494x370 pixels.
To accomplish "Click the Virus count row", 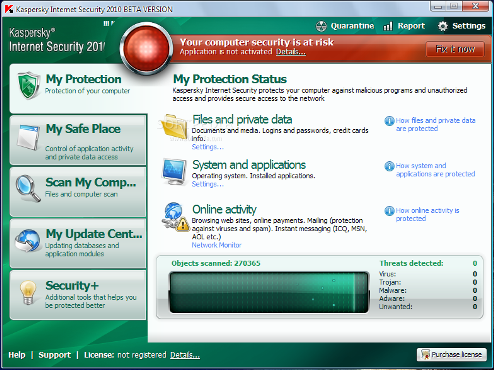I will tap(428, 274).
